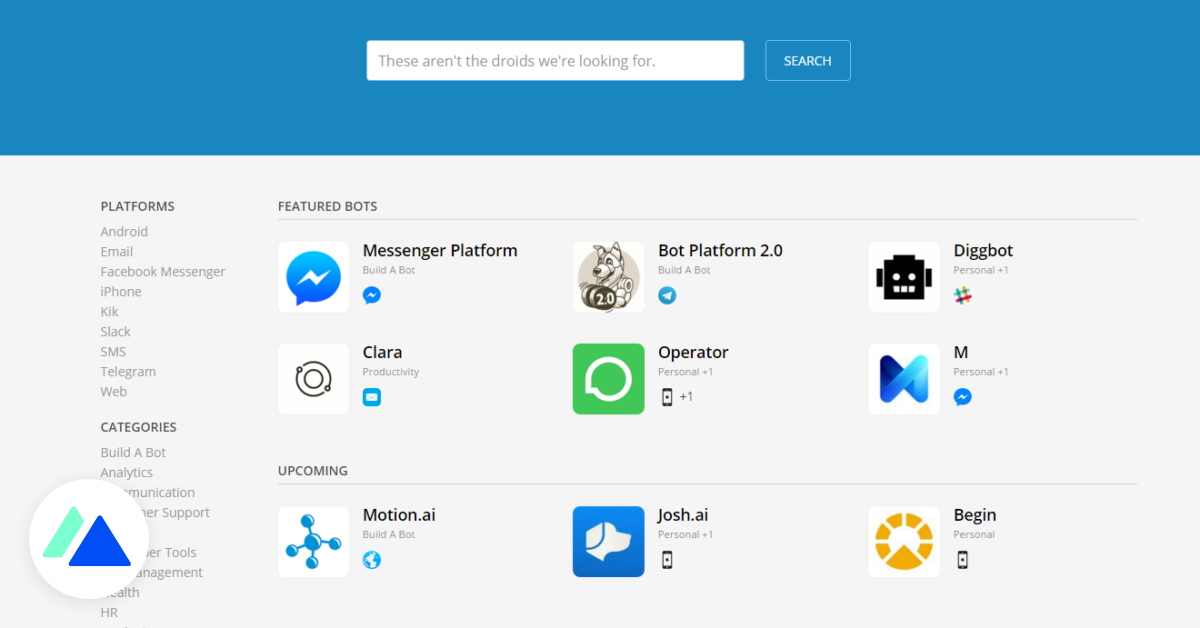Click the Messenger badge under M
The height and width of the screenshot is (628, 1200).
pyautogui.click(x=962, y=396)
